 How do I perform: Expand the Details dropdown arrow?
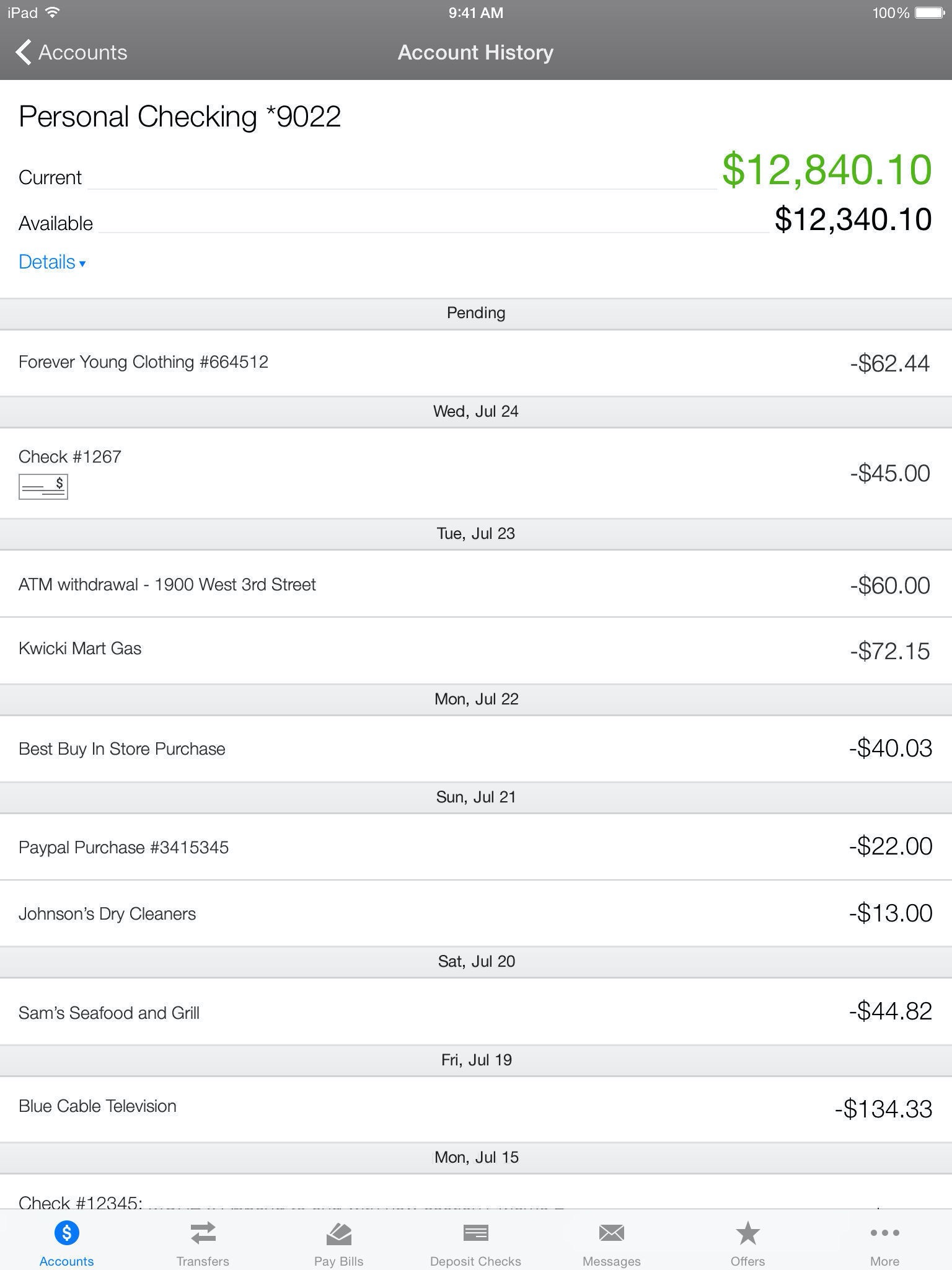coord(82,264)
